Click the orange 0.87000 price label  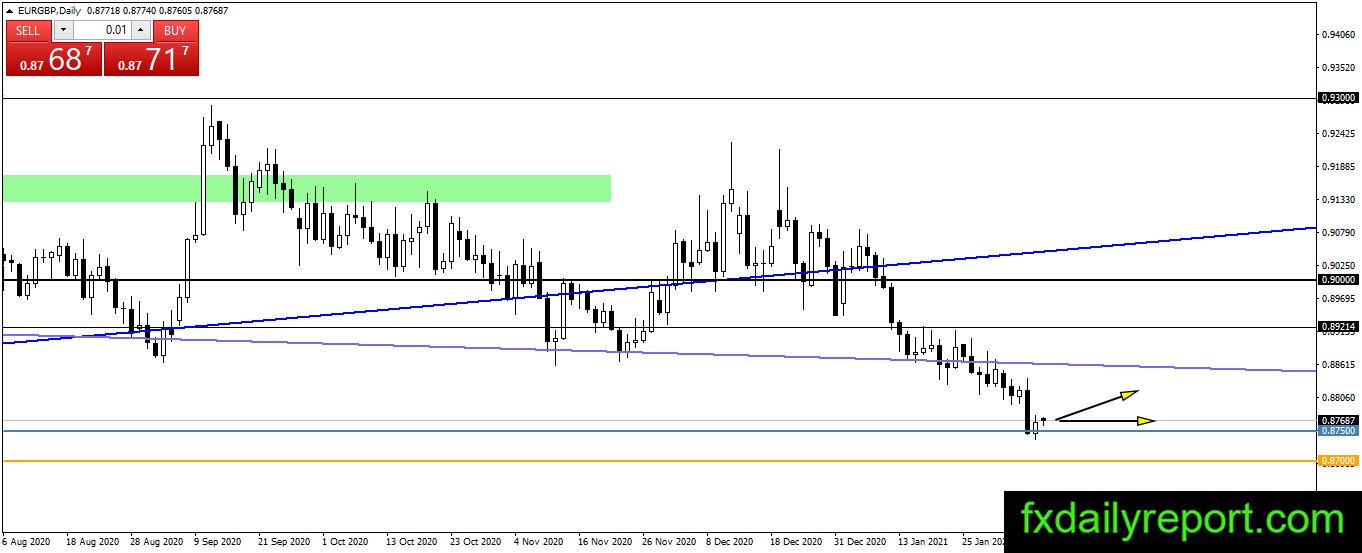coord(1338,461)
